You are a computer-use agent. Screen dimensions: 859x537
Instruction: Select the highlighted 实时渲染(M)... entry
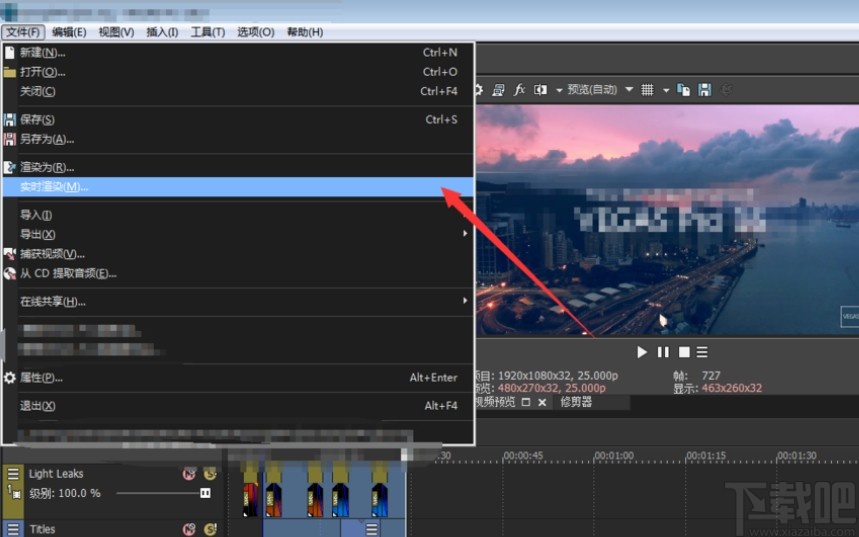coord(238,187)
